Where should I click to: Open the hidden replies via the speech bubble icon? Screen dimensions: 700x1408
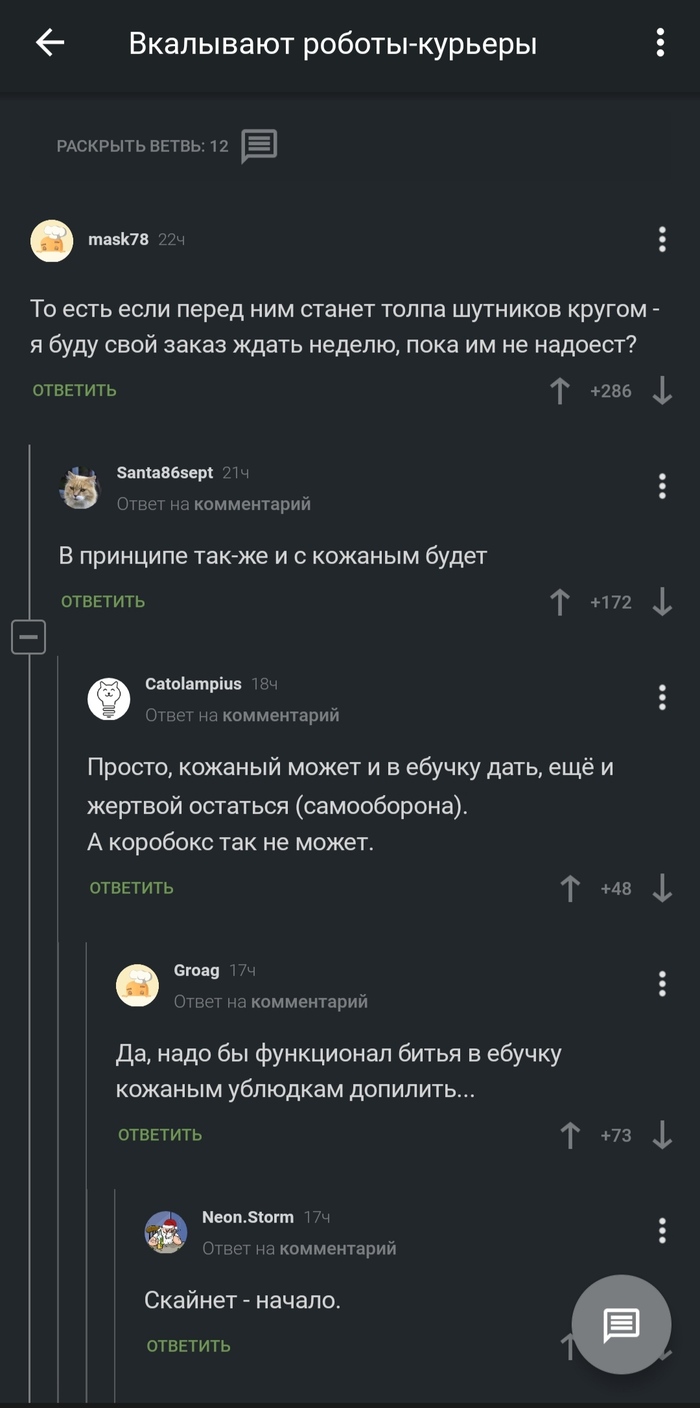tap(258, 145)
